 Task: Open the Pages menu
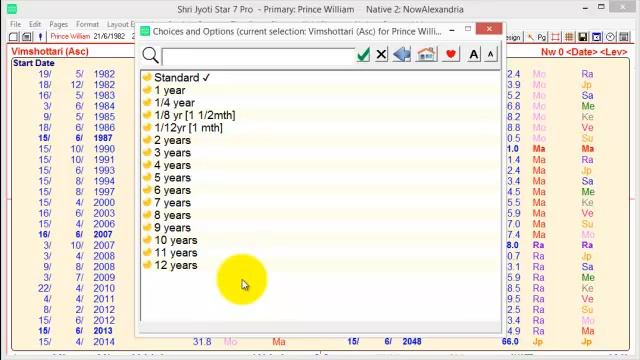[x=58, y=24]
